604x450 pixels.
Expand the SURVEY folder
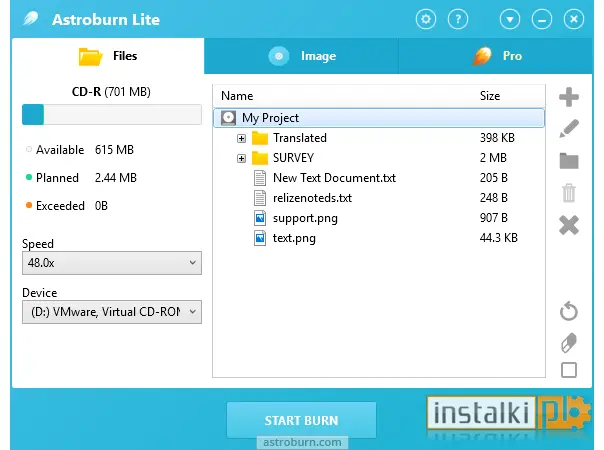click(x=242, y=158)
